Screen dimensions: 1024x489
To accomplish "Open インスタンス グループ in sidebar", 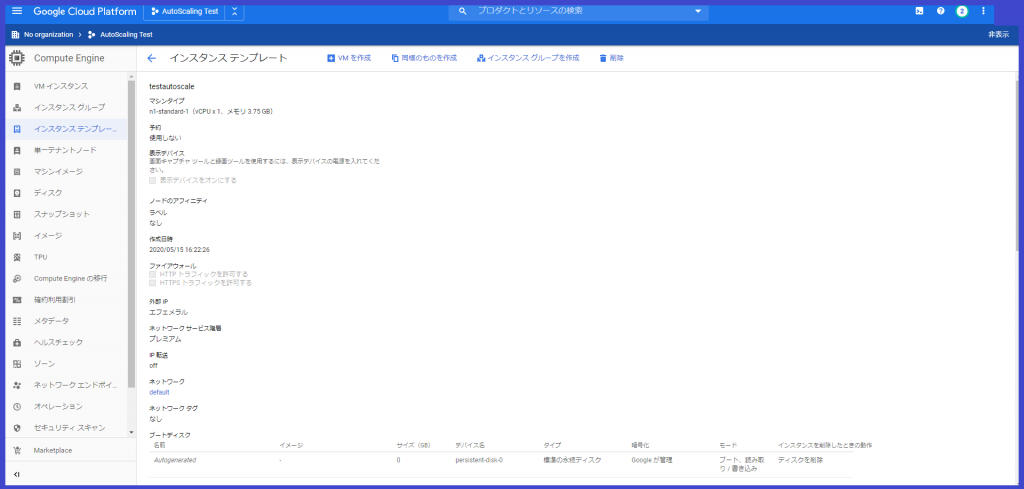I will coord(66,107).
